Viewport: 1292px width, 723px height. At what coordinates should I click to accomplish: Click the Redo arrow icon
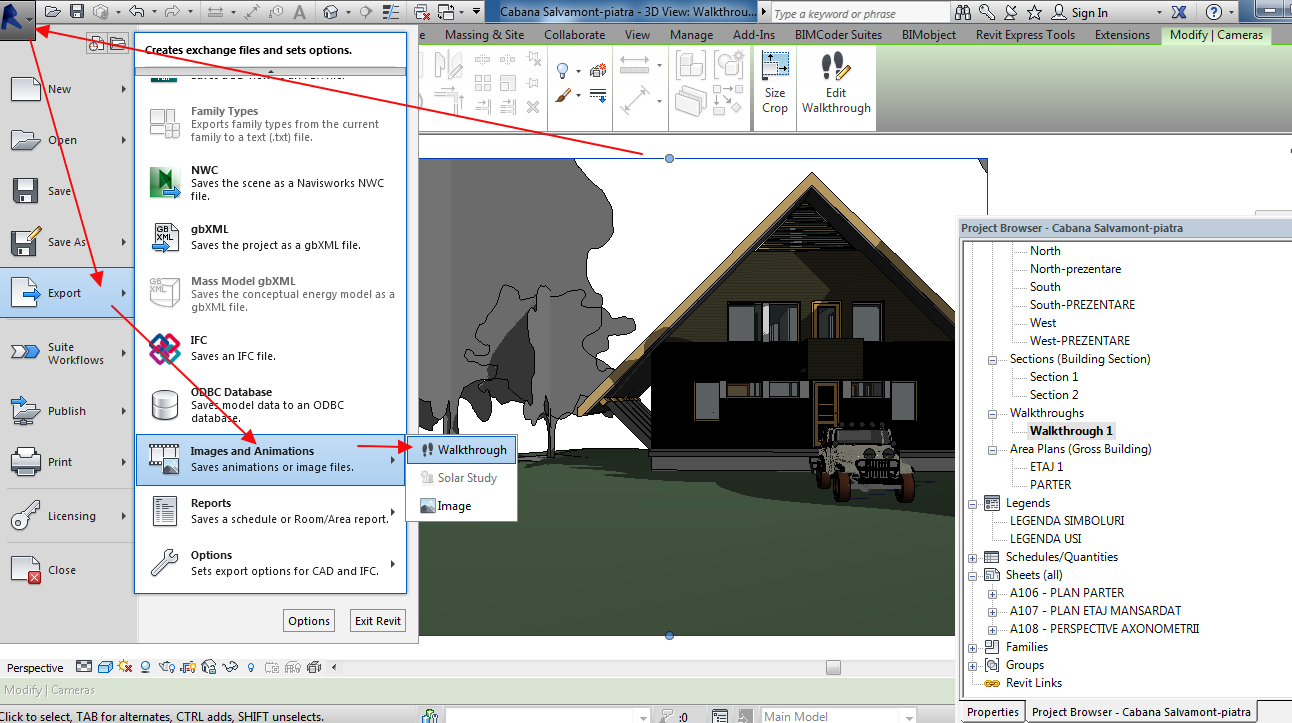pos(172,12)
